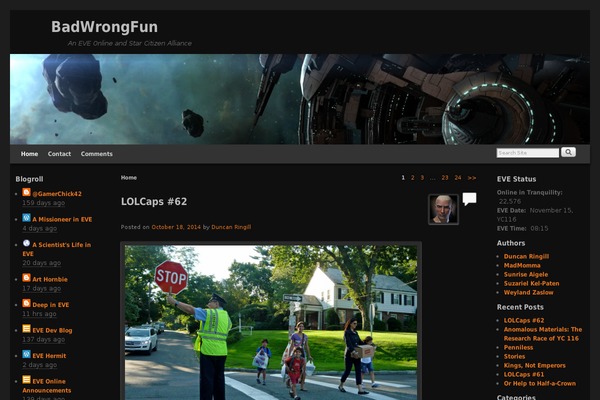600x400 pixels.
Task: Click the '159 days ago' timestamp
Action: (43, 203)
